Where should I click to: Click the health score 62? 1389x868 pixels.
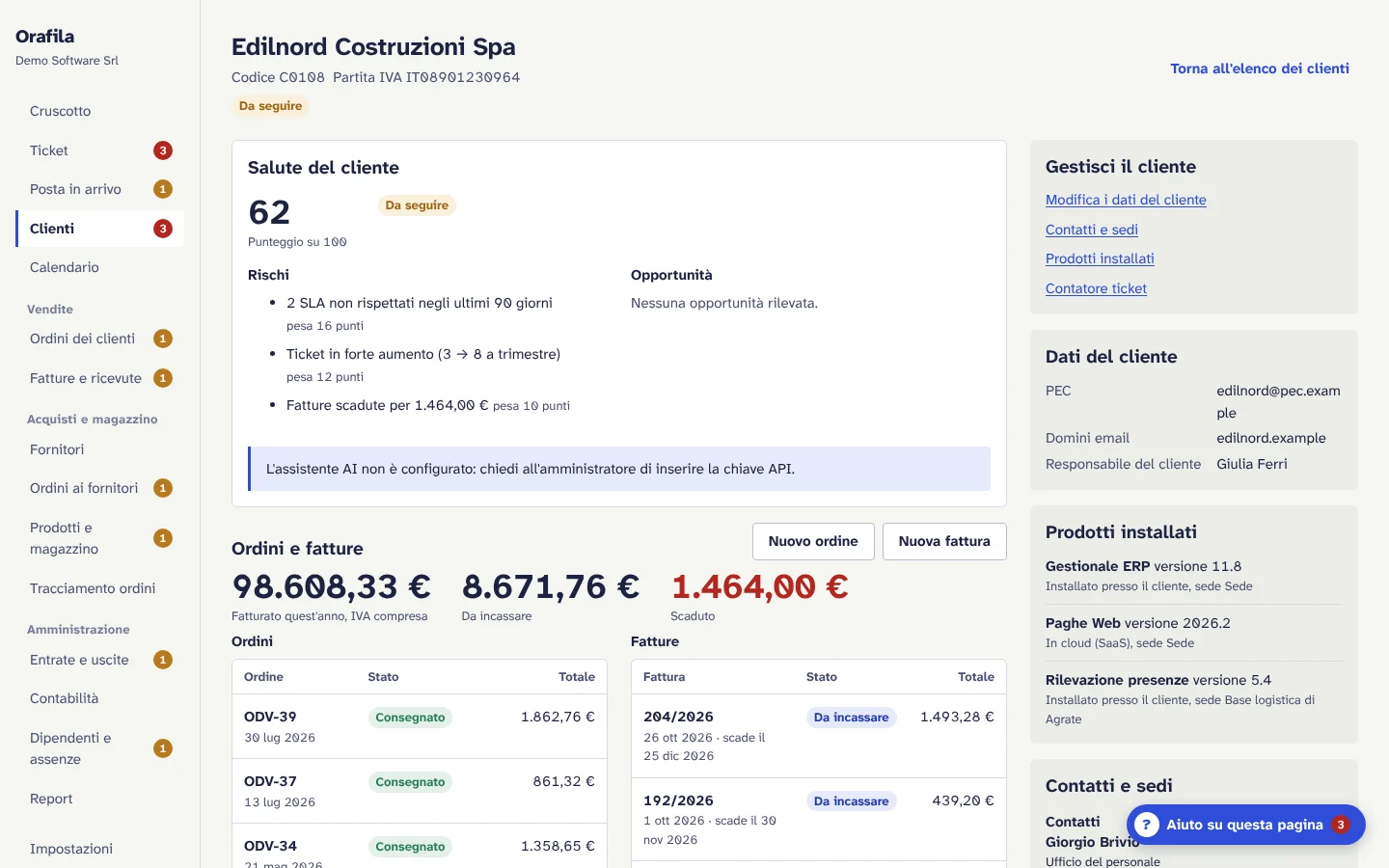[x=269, y=212]
